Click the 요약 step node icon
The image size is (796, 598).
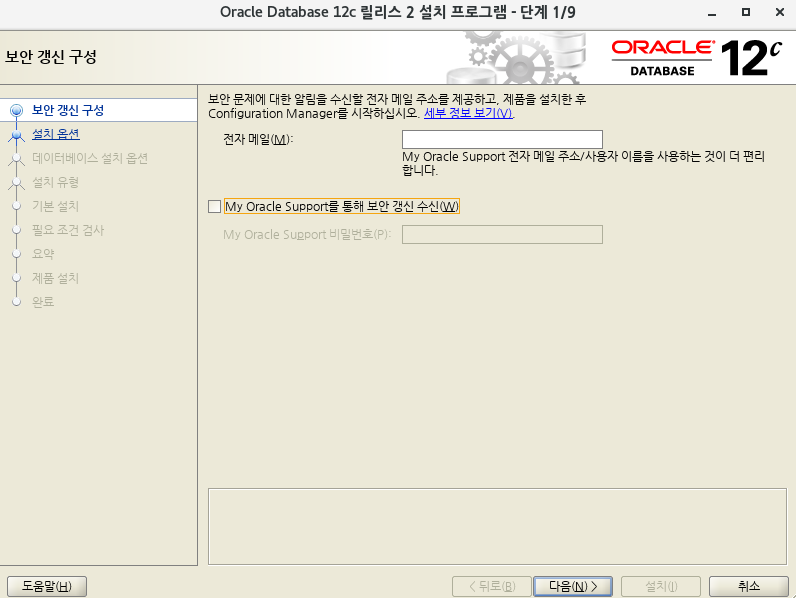click(16, 253)
